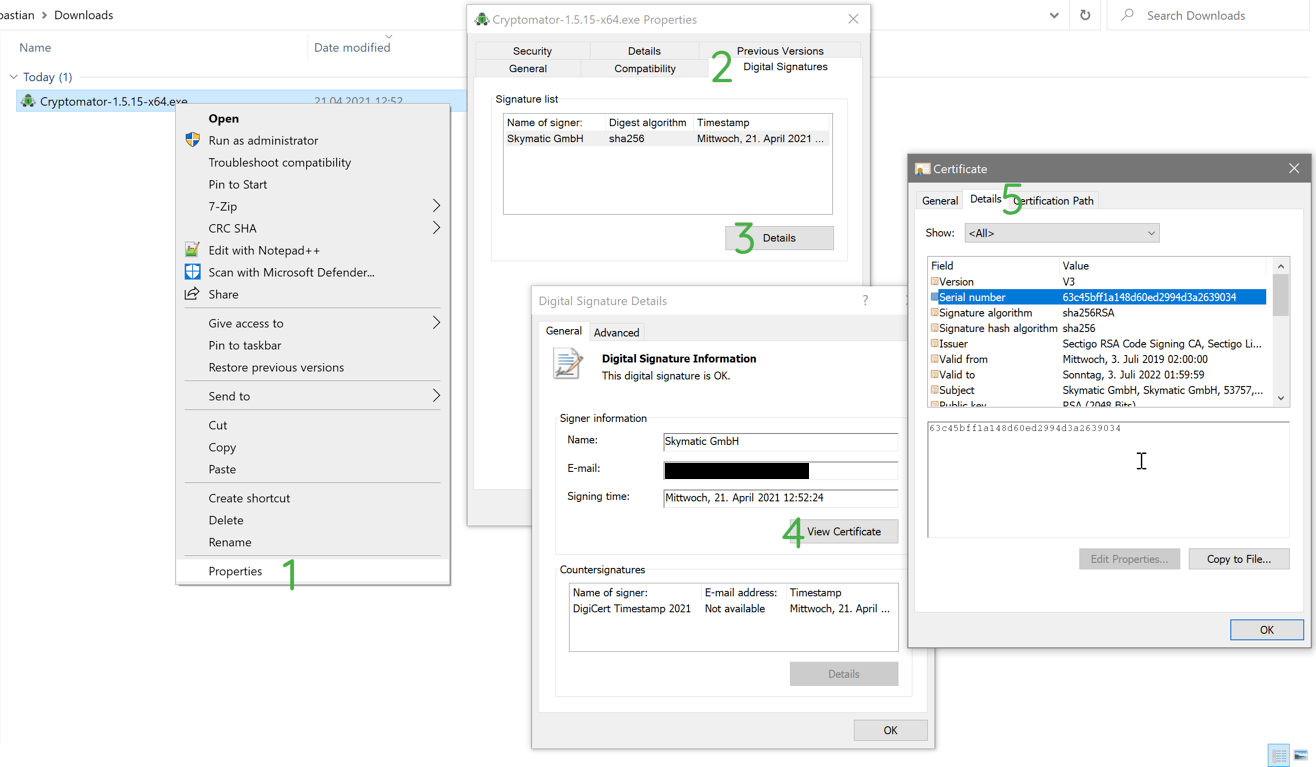1316x767 pixels.
Task: Click the Share icon in context menu
Action: click(x=192, y=294)
